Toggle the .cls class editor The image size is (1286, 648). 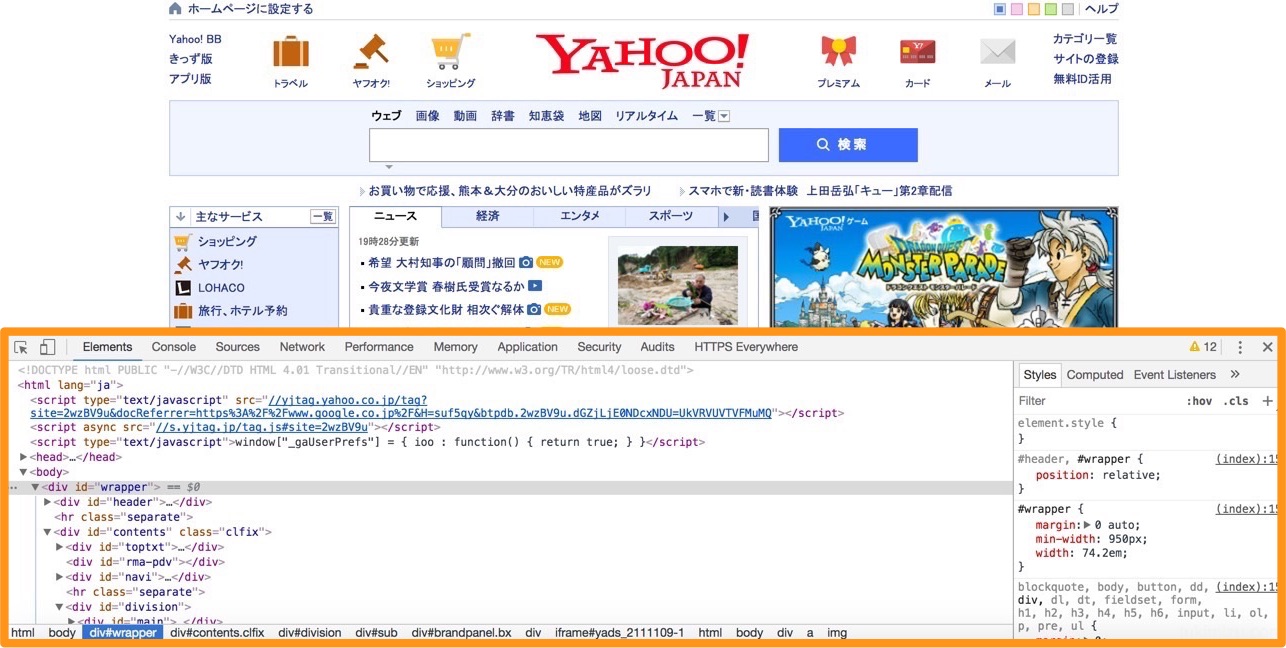(x=1236, y=401)
